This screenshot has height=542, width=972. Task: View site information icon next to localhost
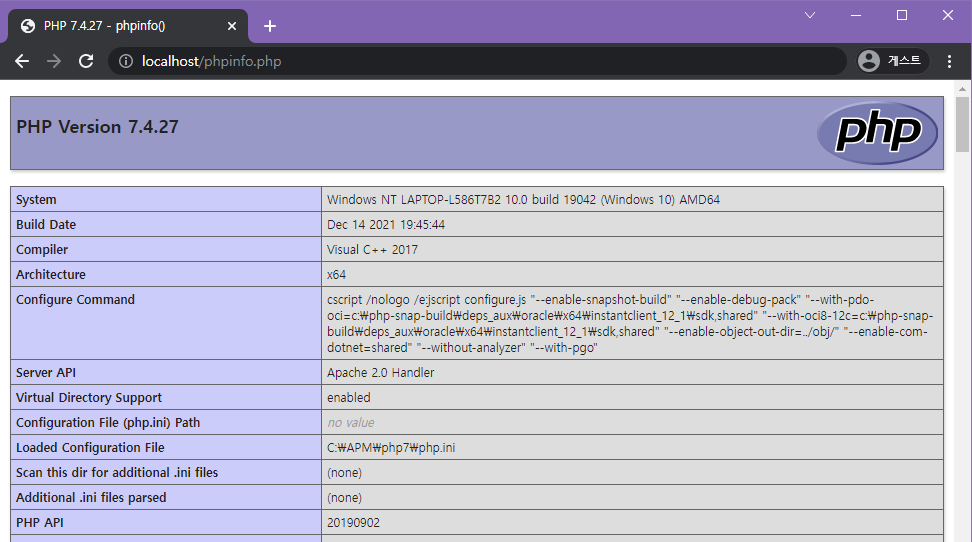pyautogui.click(x=126, y=61)
